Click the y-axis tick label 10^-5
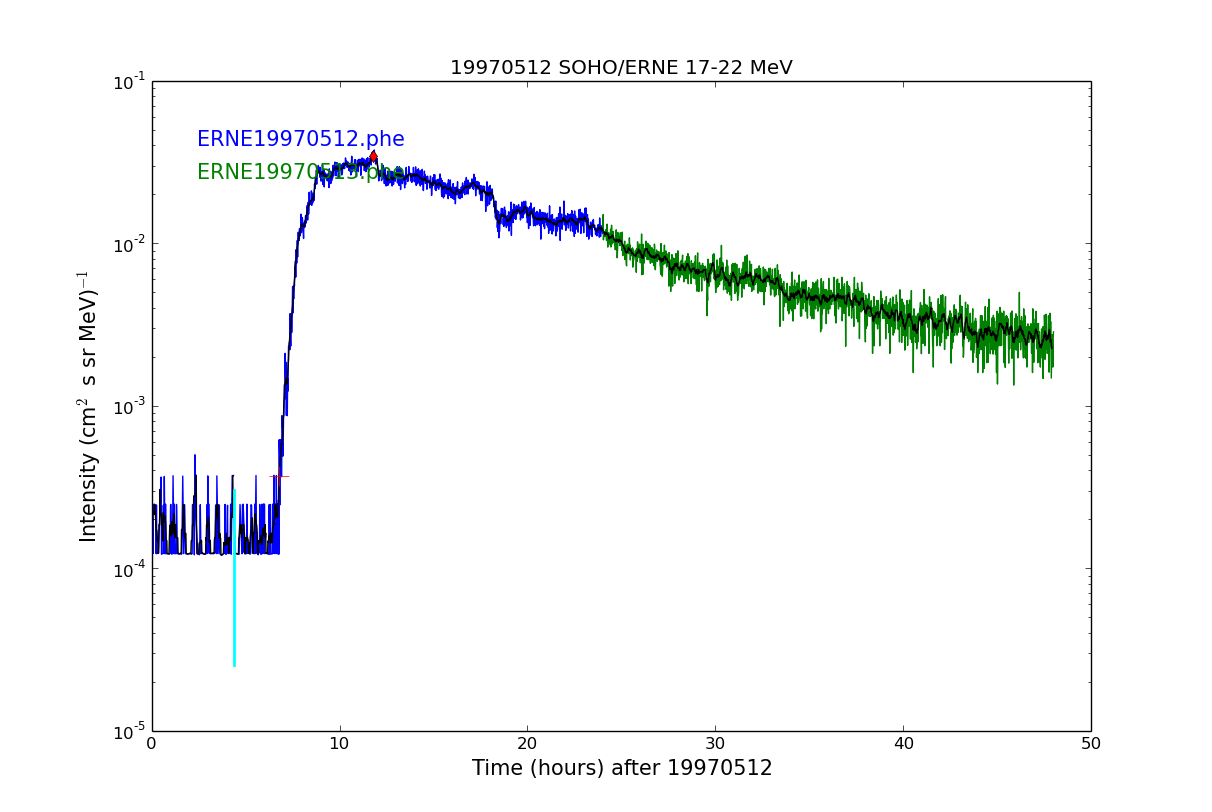The image size is (1212, 812). [x=128, y=731]
